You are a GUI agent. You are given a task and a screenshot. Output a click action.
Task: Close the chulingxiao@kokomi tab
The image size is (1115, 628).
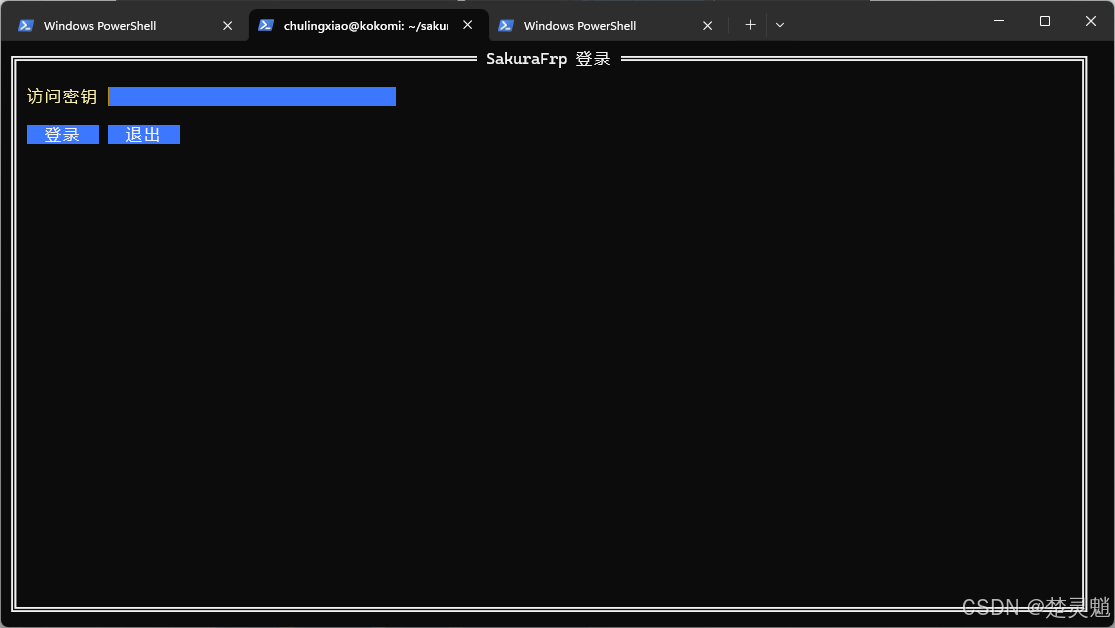(x=467, y=25)
